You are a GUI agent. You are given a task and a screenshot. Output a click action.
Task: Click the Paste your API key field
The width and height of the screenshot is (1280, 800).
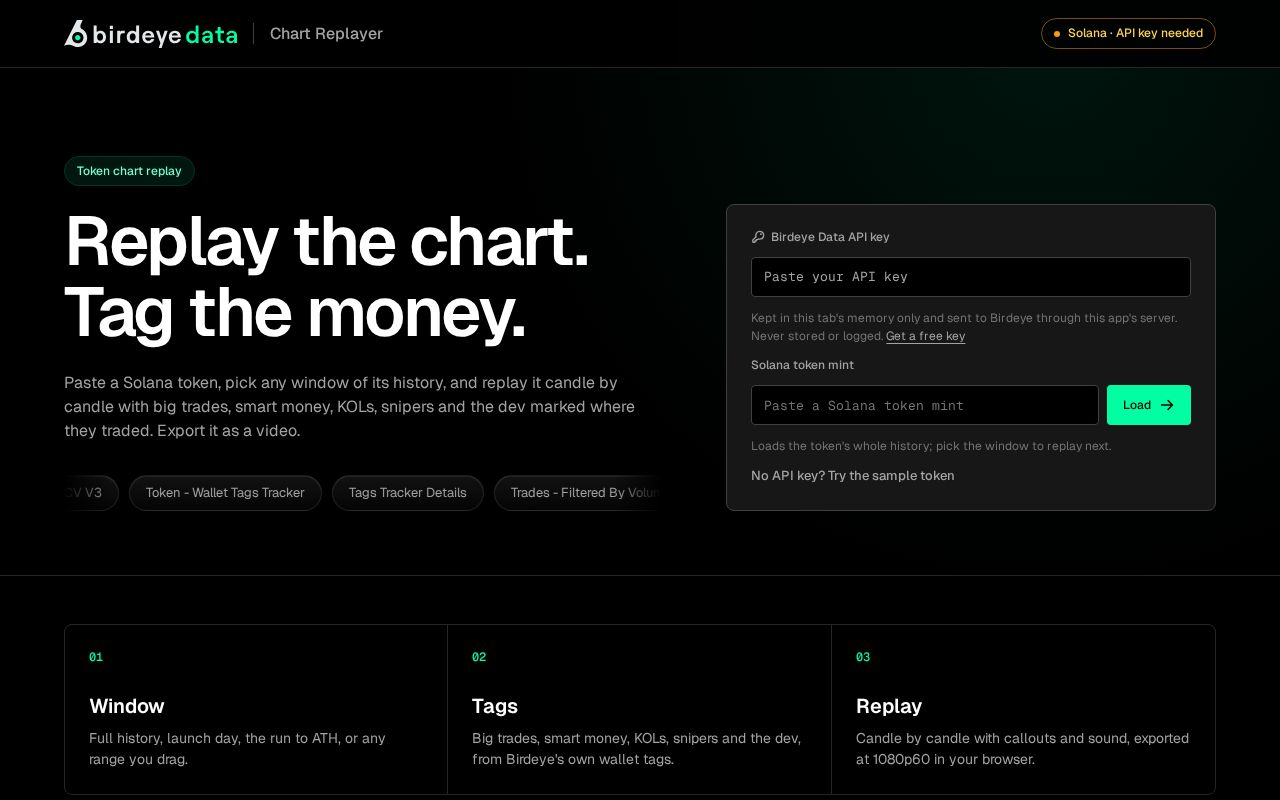tap(971, 277)
